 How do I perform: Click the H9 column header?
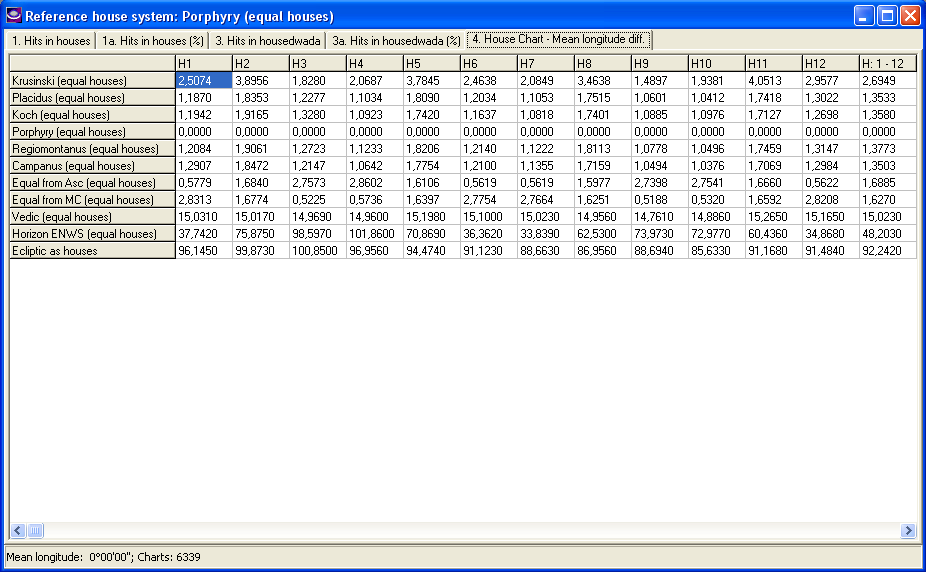click(660, 63)
